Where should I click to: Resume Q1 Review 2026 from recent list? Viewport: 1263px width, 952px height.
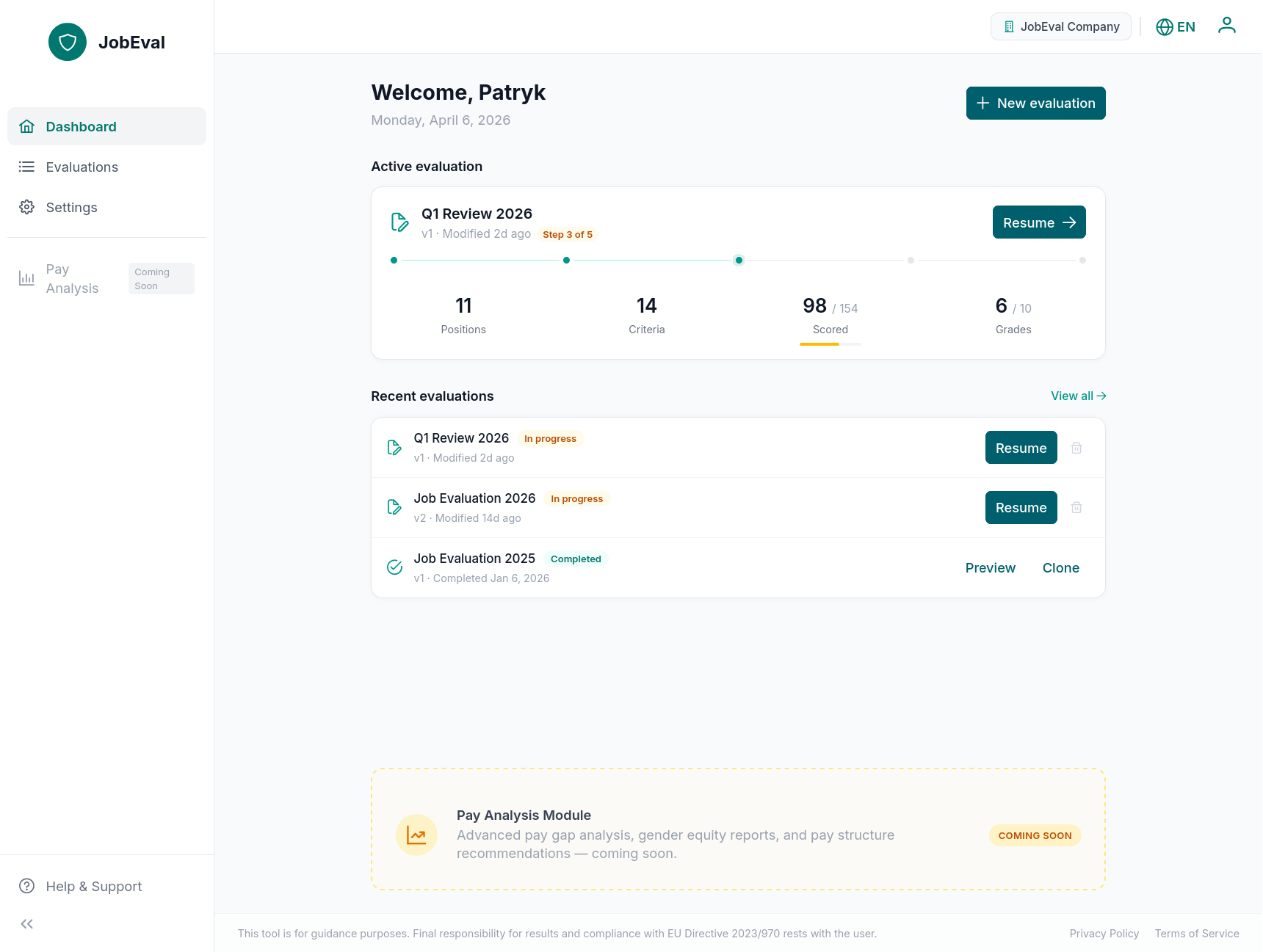tap(1021, 447)
